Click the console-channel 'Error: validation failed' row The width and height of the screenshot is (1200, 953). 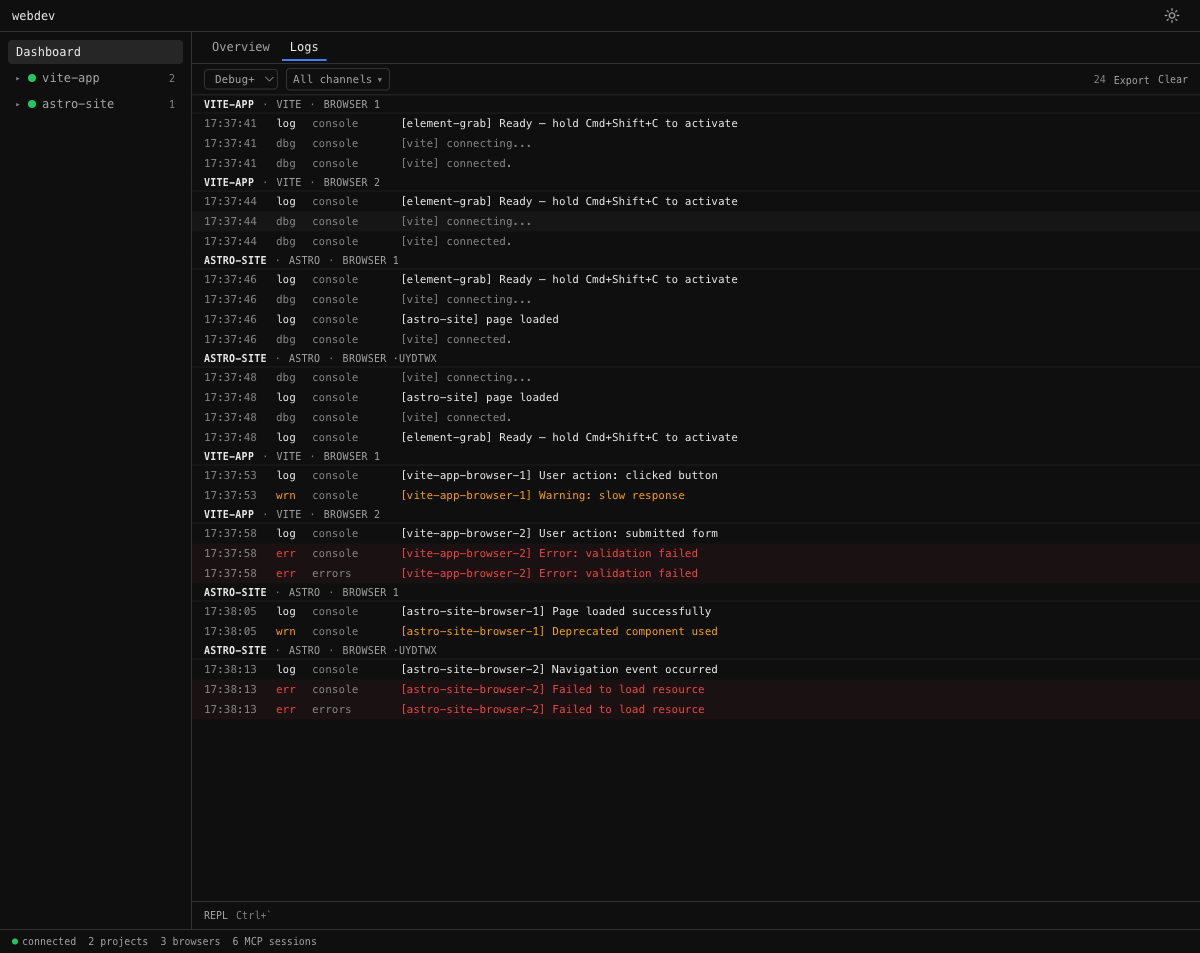696,553
